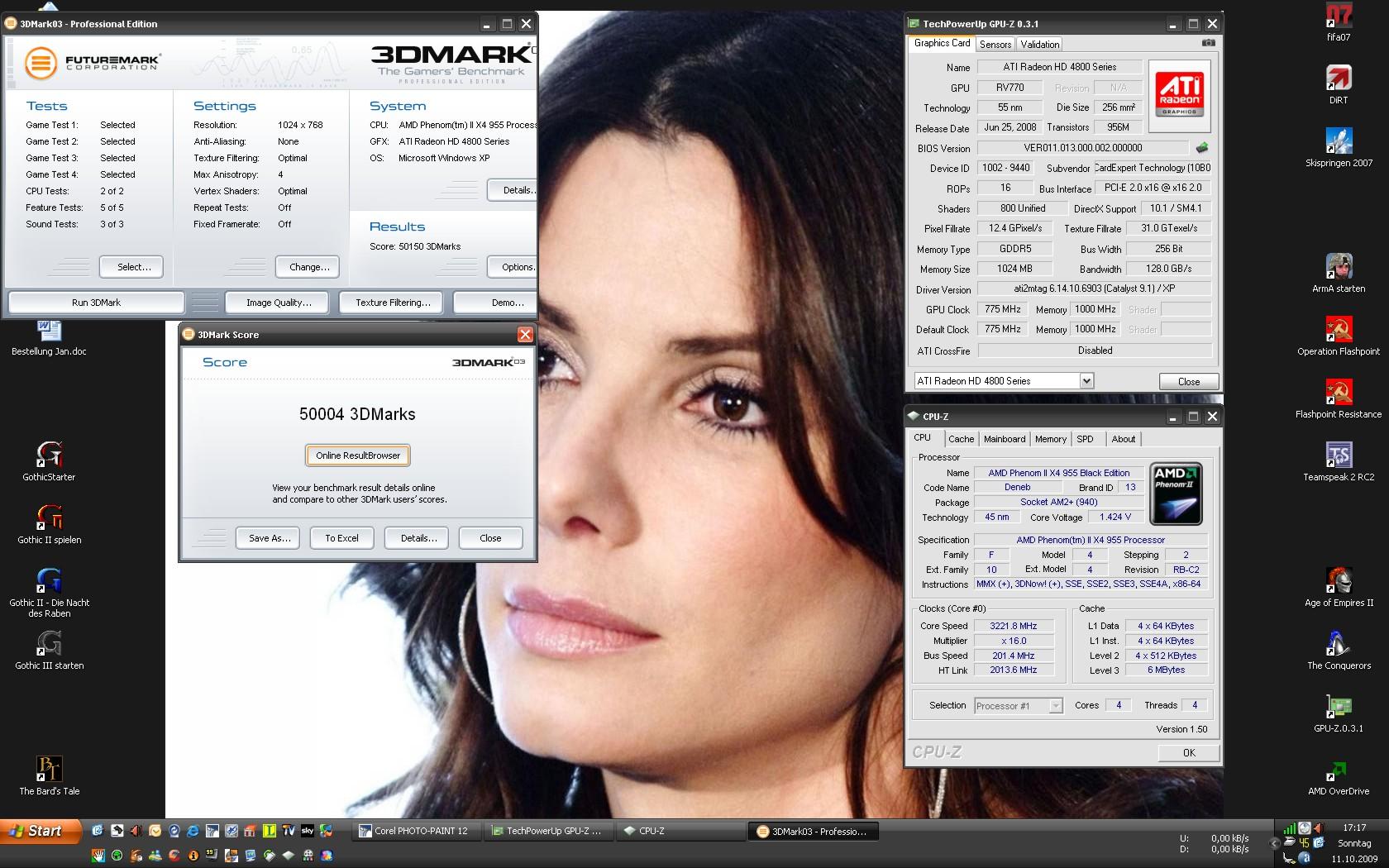This screenshot has width=1389, height=868.
Task: Click the GPU-Z screenshot camera icon
Action: pyautogui.click(x=1208, y=43)
